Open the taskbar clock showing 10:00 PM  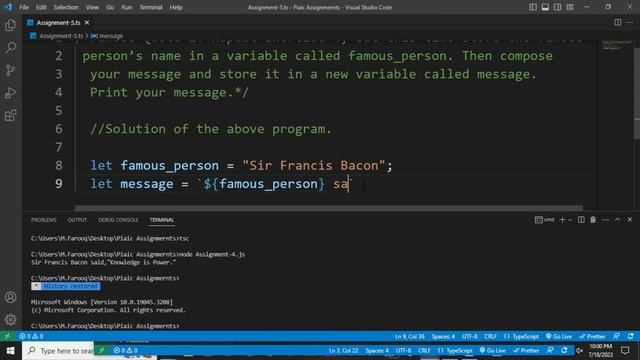(x=600, y=351)
